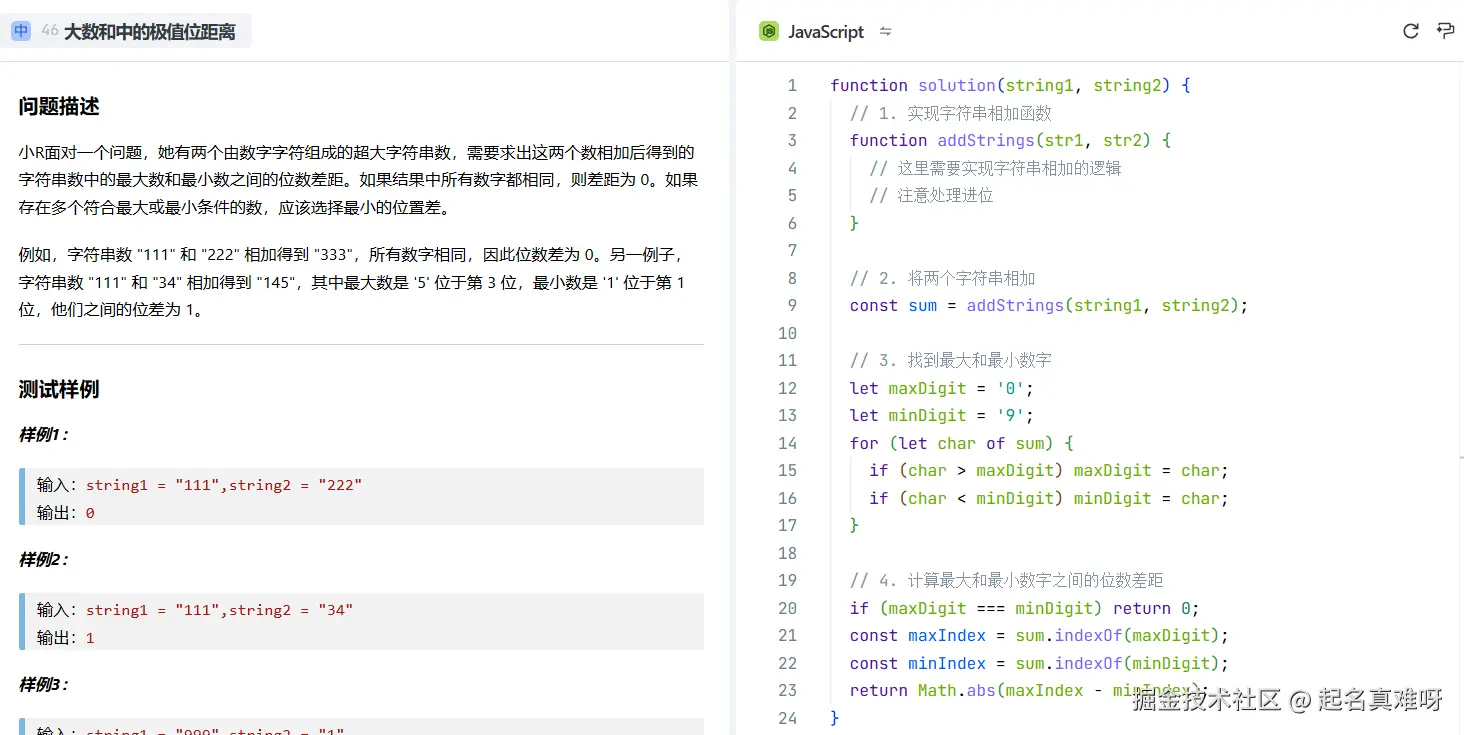Click the 问题描述 section heading

point(59,107)
